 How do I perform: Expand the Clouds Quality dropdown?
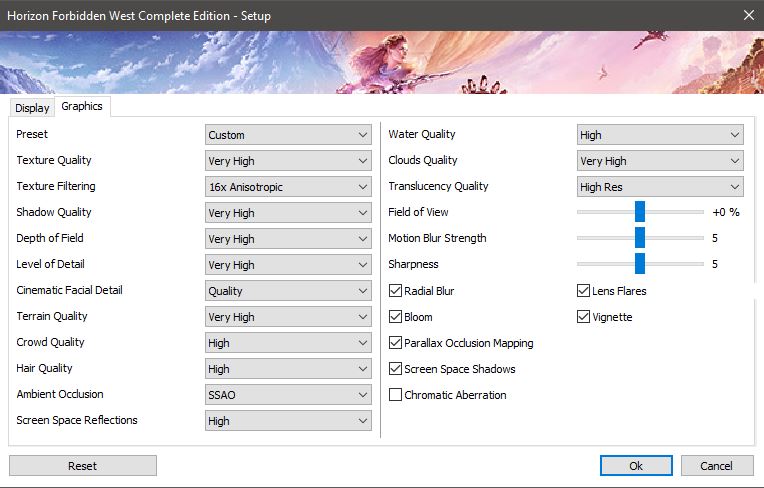(x=660, y=161)
